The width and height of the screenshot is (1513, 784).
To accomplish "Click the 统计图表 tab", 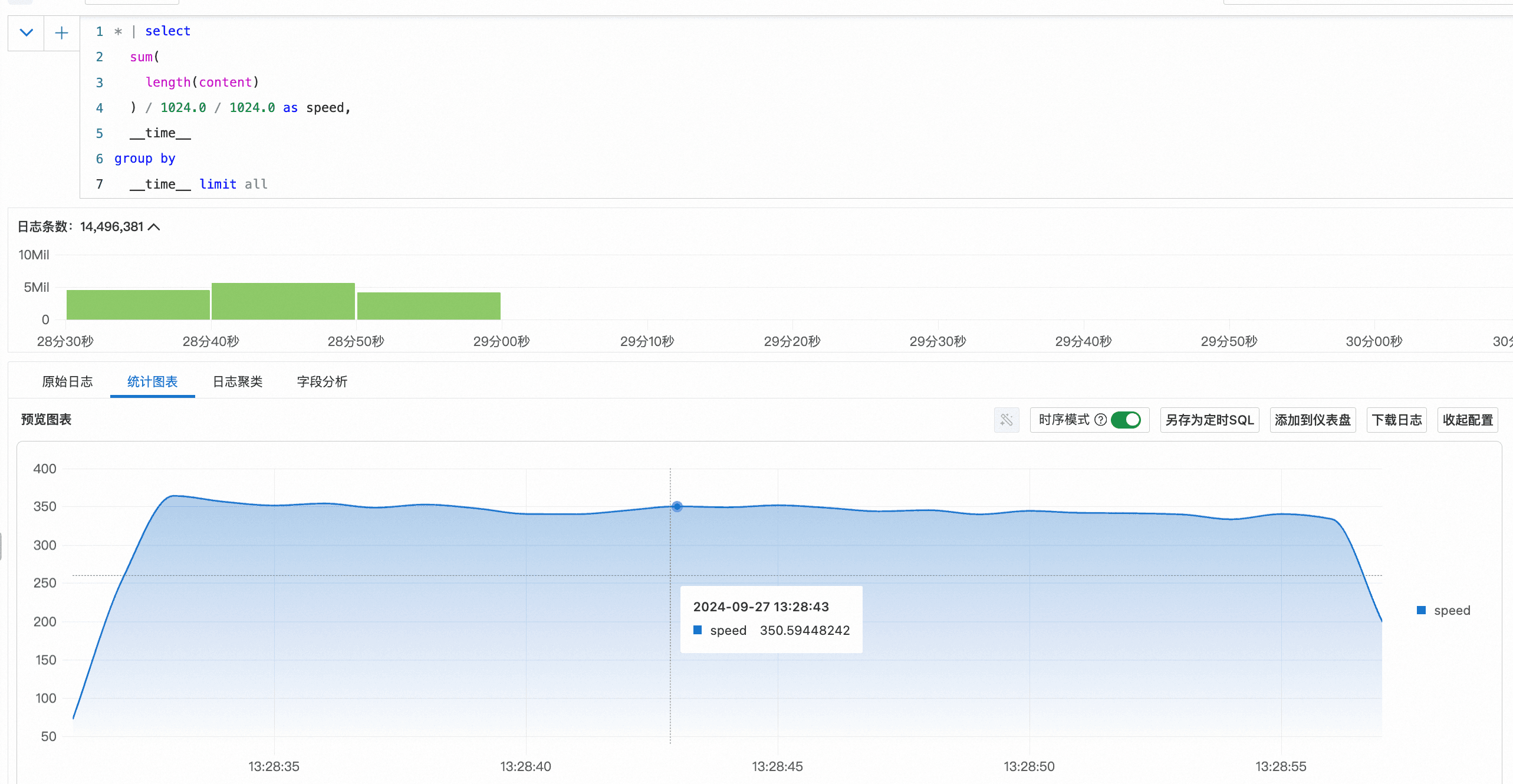I will (x=152, y=381).
